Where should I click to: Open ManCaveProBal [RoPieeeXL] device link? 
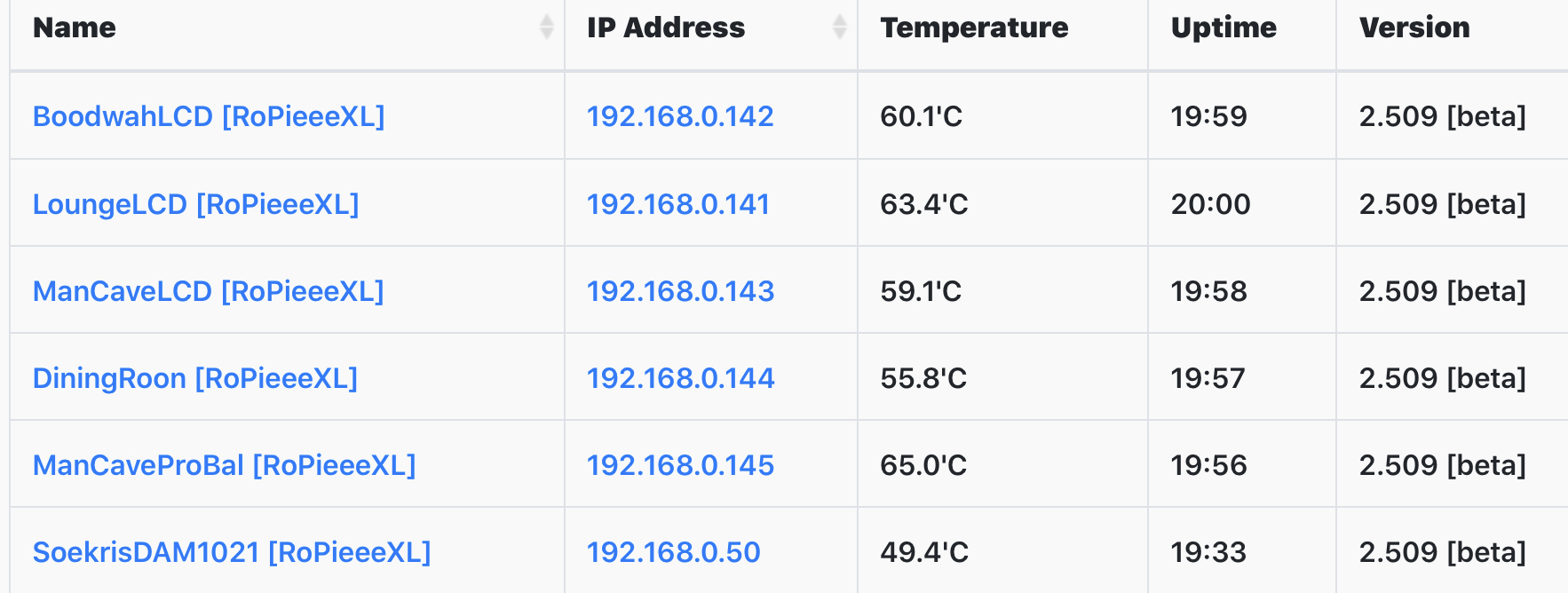tap(225, 465)
